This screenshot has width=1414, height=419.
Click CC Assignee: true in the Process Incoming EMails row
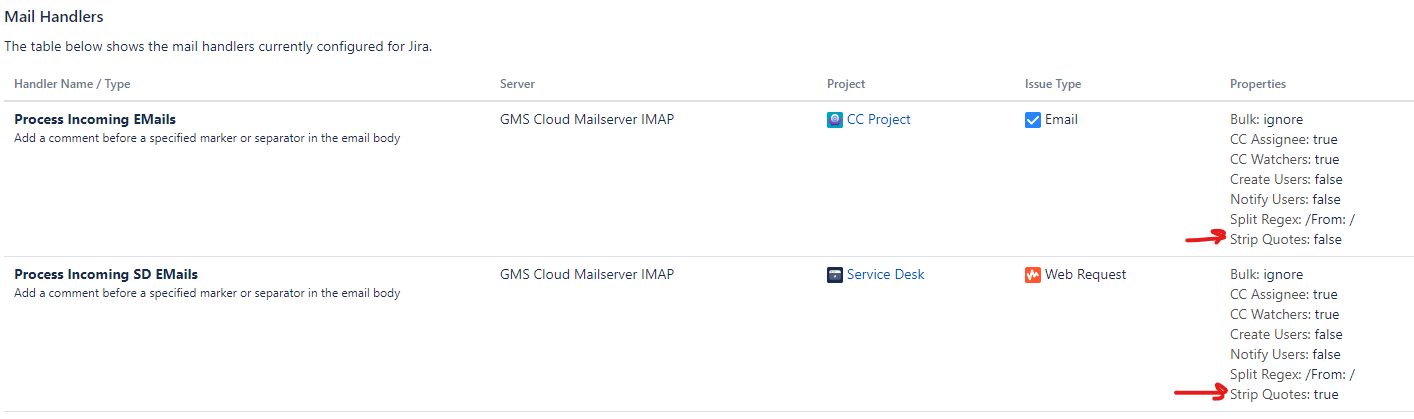(x=1284, y=139)
